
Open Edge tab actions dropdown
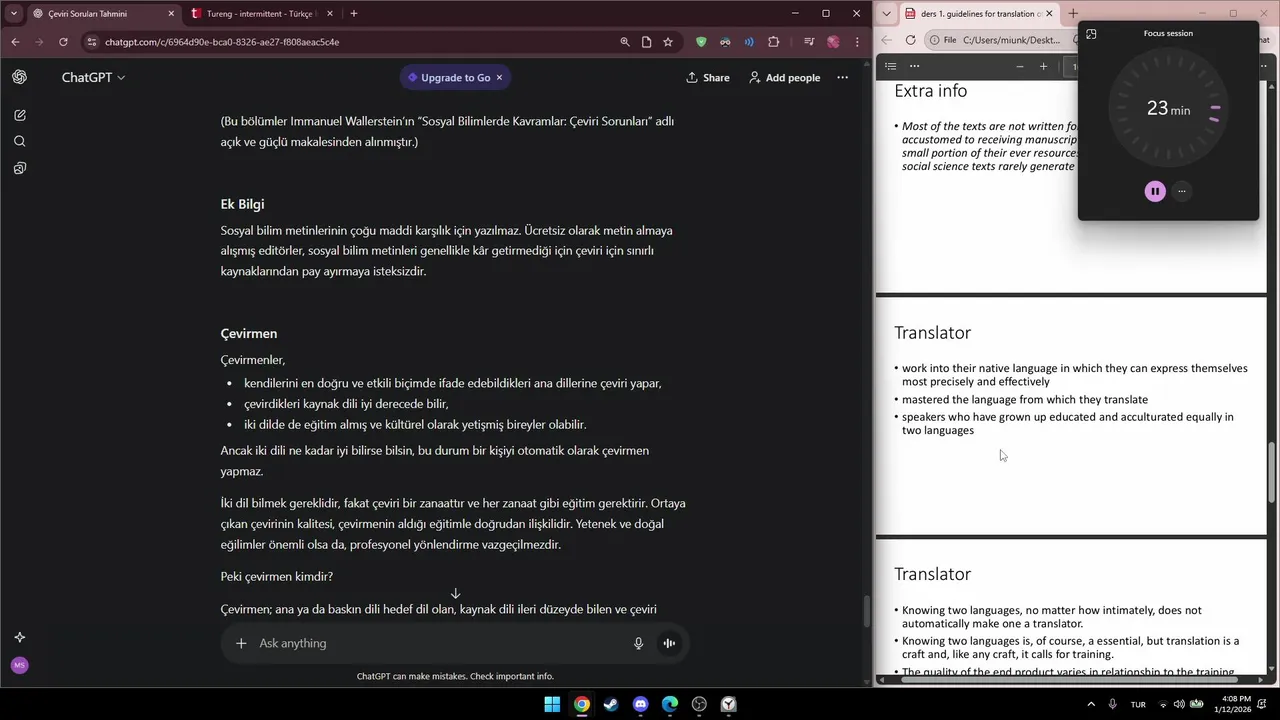point(886,14)
